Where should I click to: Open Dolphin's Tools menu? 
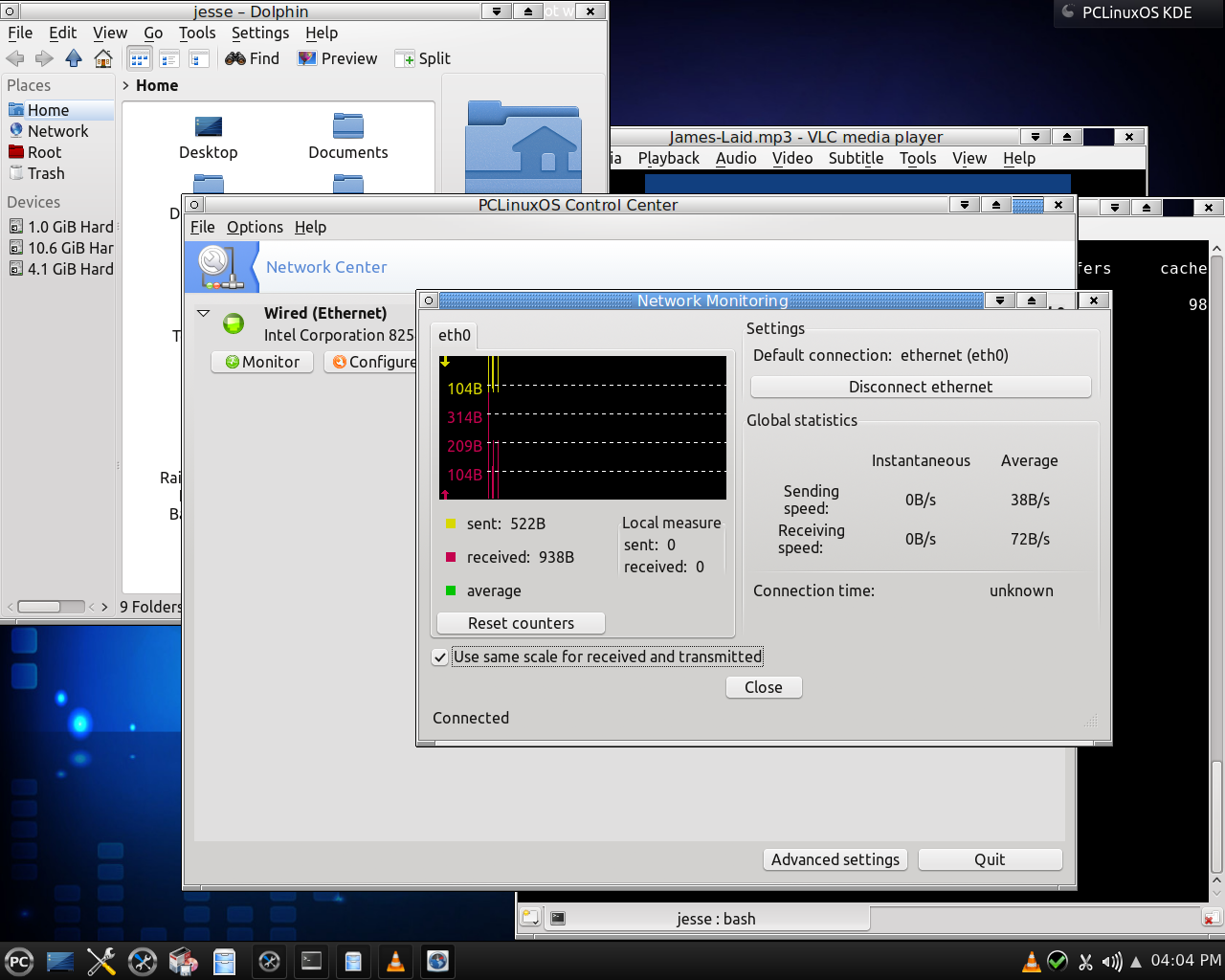point(197,33)
